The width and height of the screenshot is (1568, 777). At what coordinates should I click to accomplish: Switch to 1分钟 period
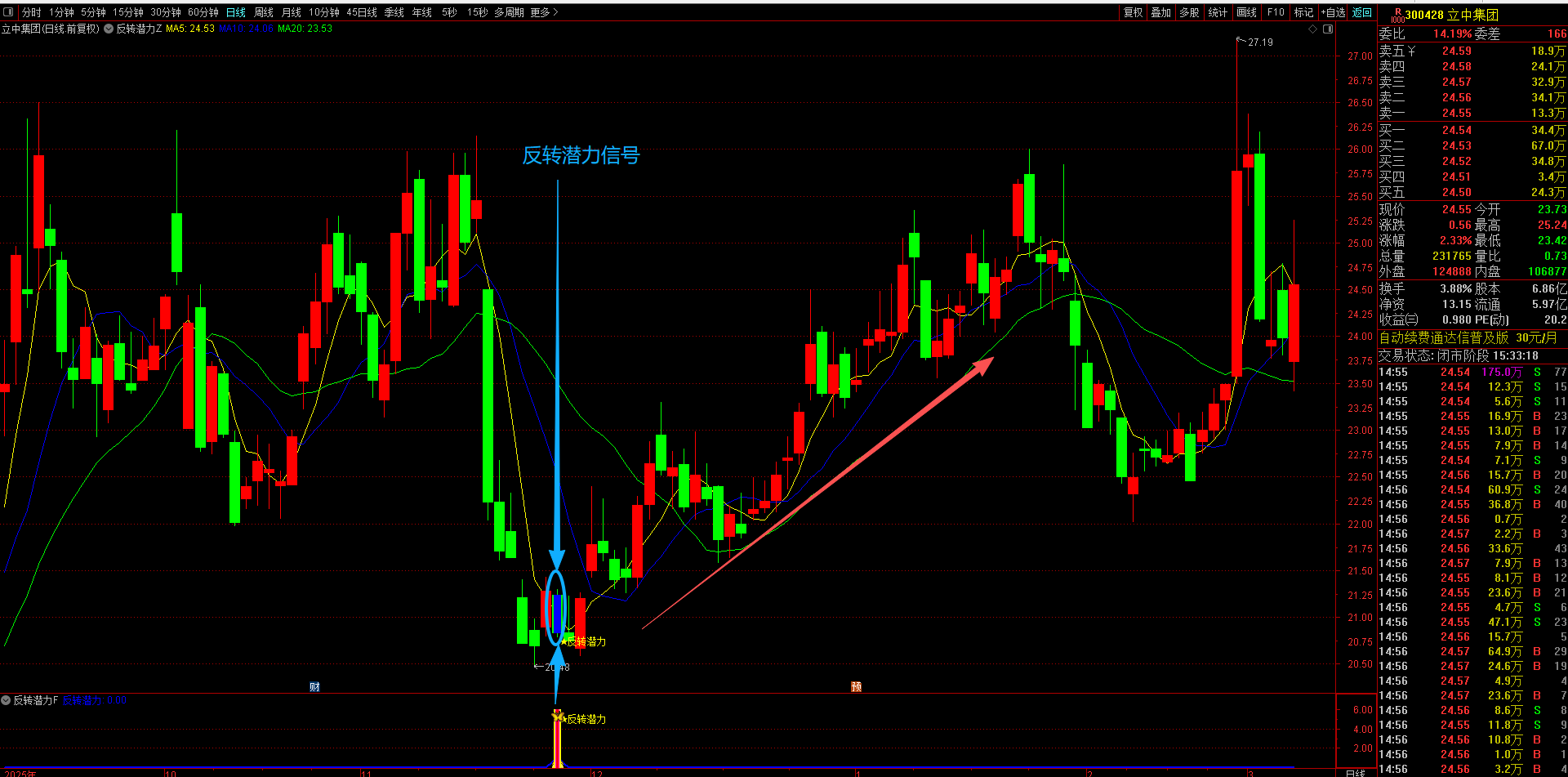coord(61,12)
